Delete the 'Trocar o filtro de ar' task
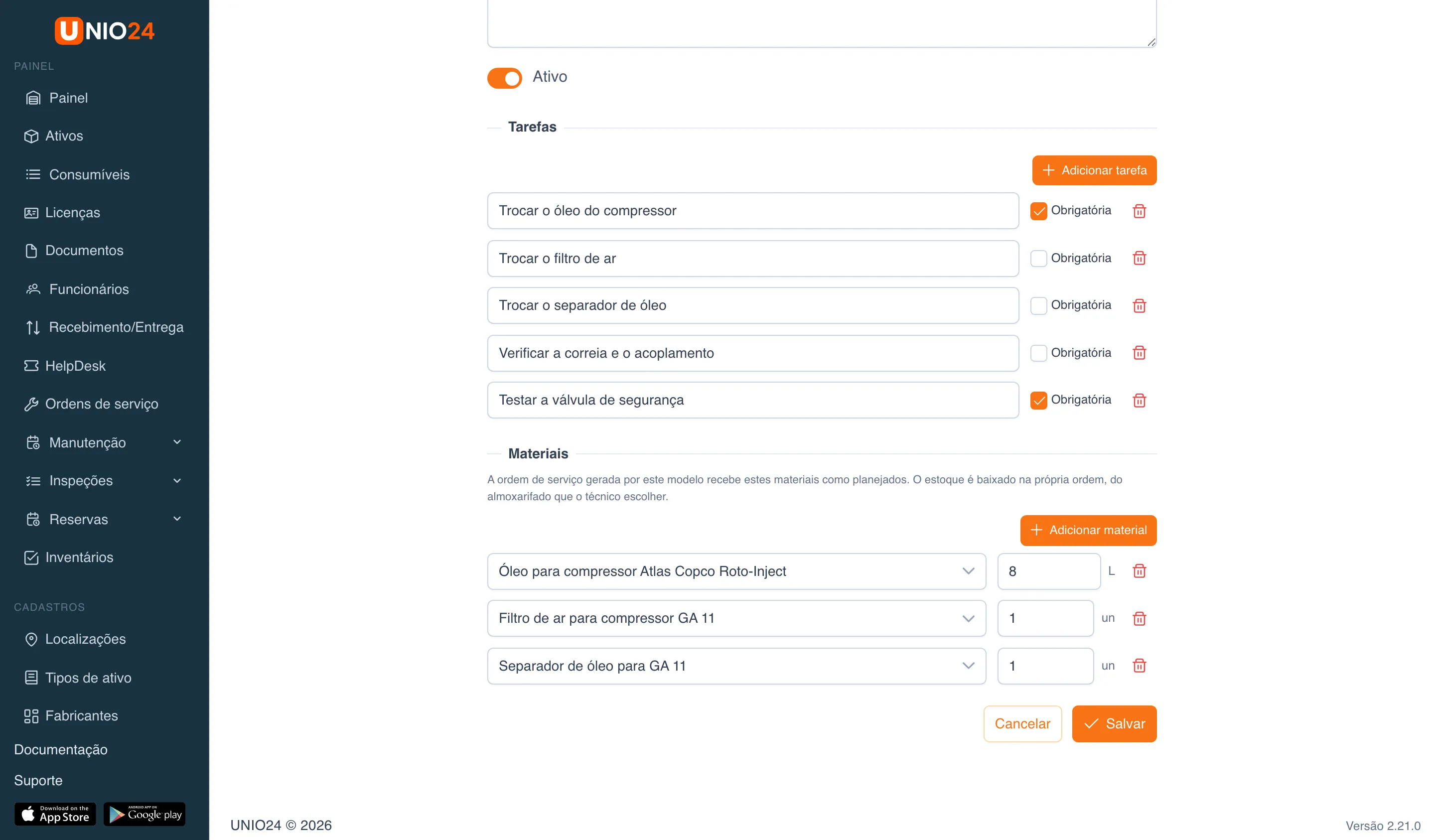The height and width of the screenshot is (840, 1435). coord(1139,258)
